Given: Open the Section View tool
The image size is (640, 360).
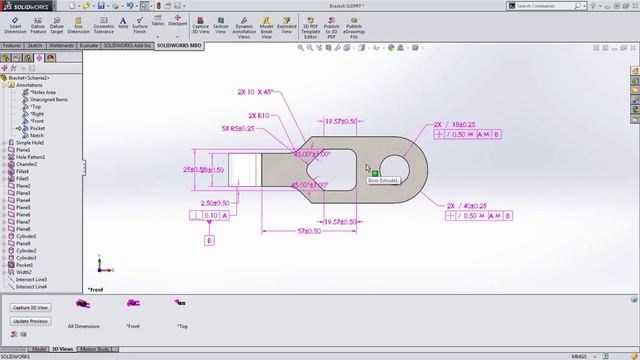Looking at the screenshot, I should 220,25.
